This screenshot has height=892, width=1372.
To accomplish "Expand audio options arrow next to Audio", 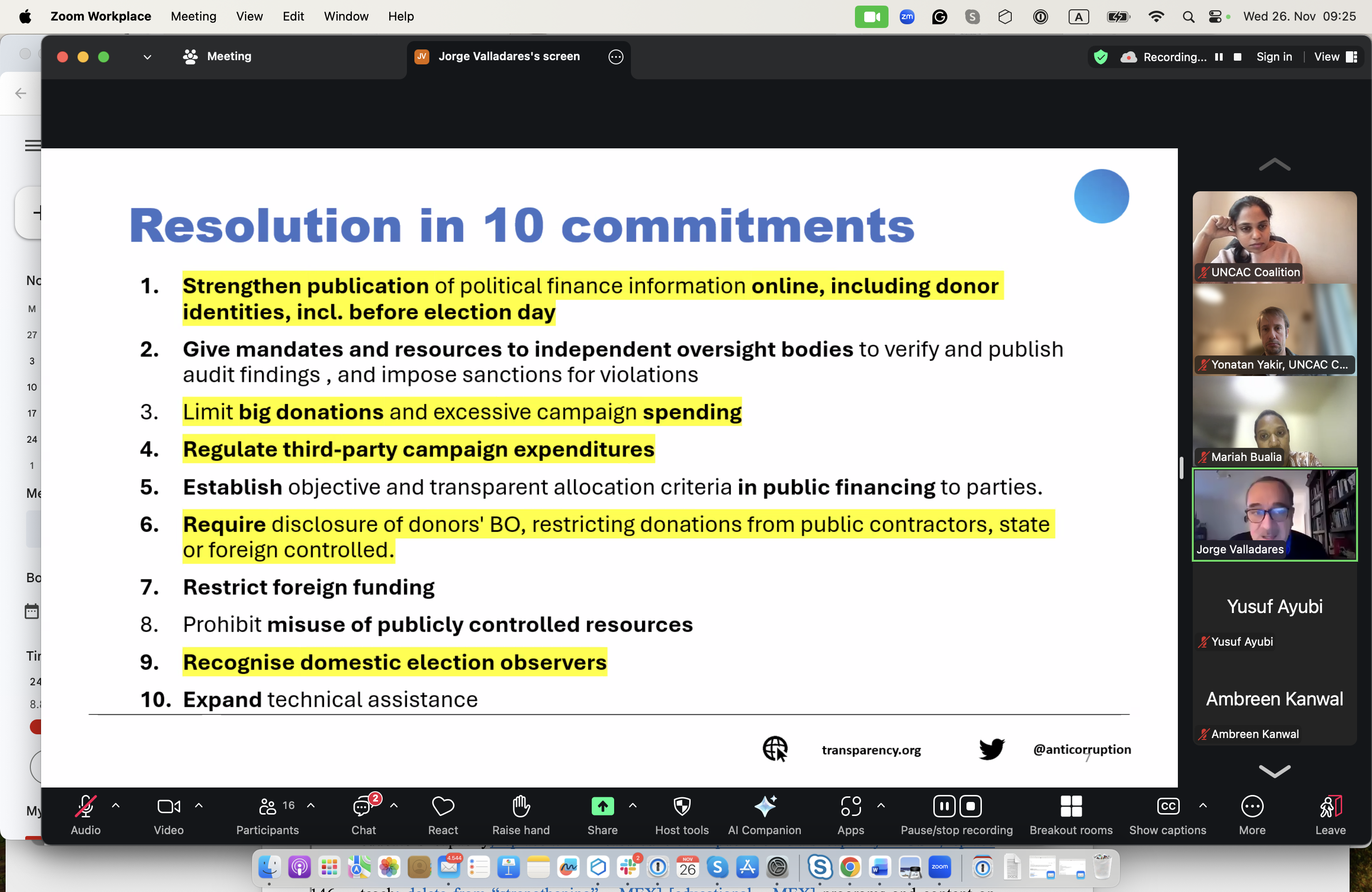I will pyautogui.click(x=116, y=806).
